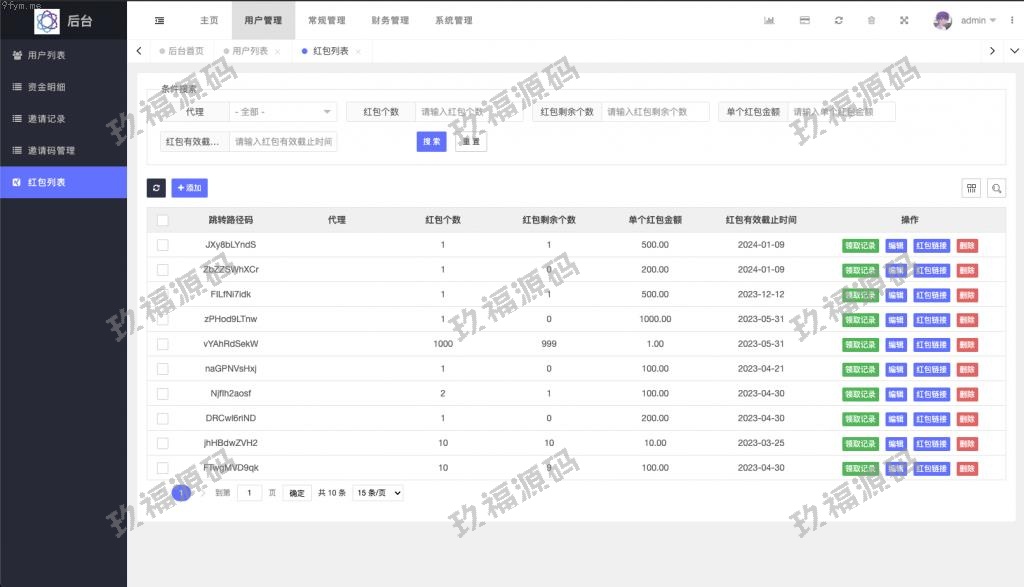Screen dimensions: 1024x587
Task: Click the 红包个数 input field
Action: tap(468, 112)
